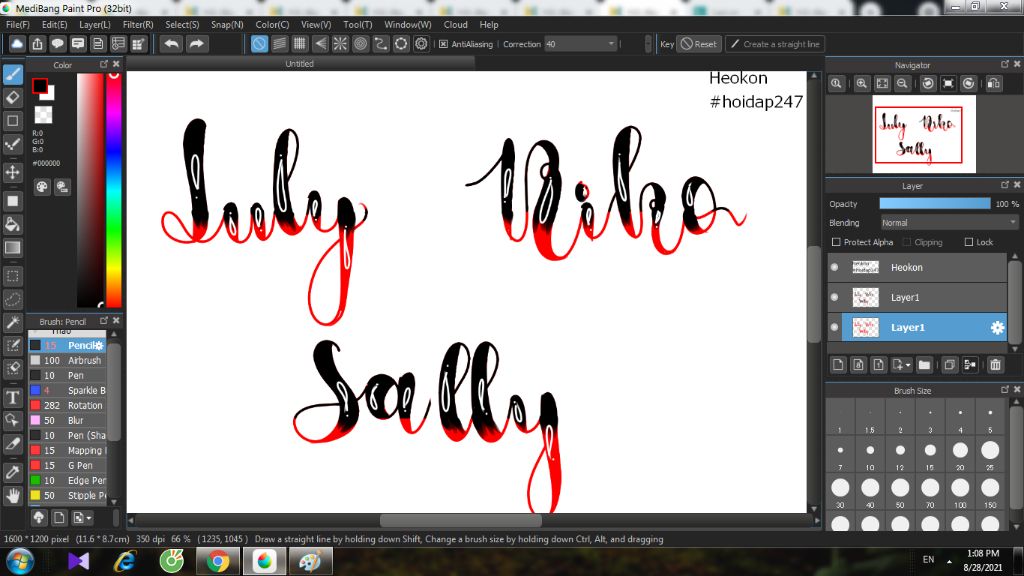This screenshot has height=576, width=1024.
Task: Open the Blending mode dropdown
Action: click(x=949, y=223)
